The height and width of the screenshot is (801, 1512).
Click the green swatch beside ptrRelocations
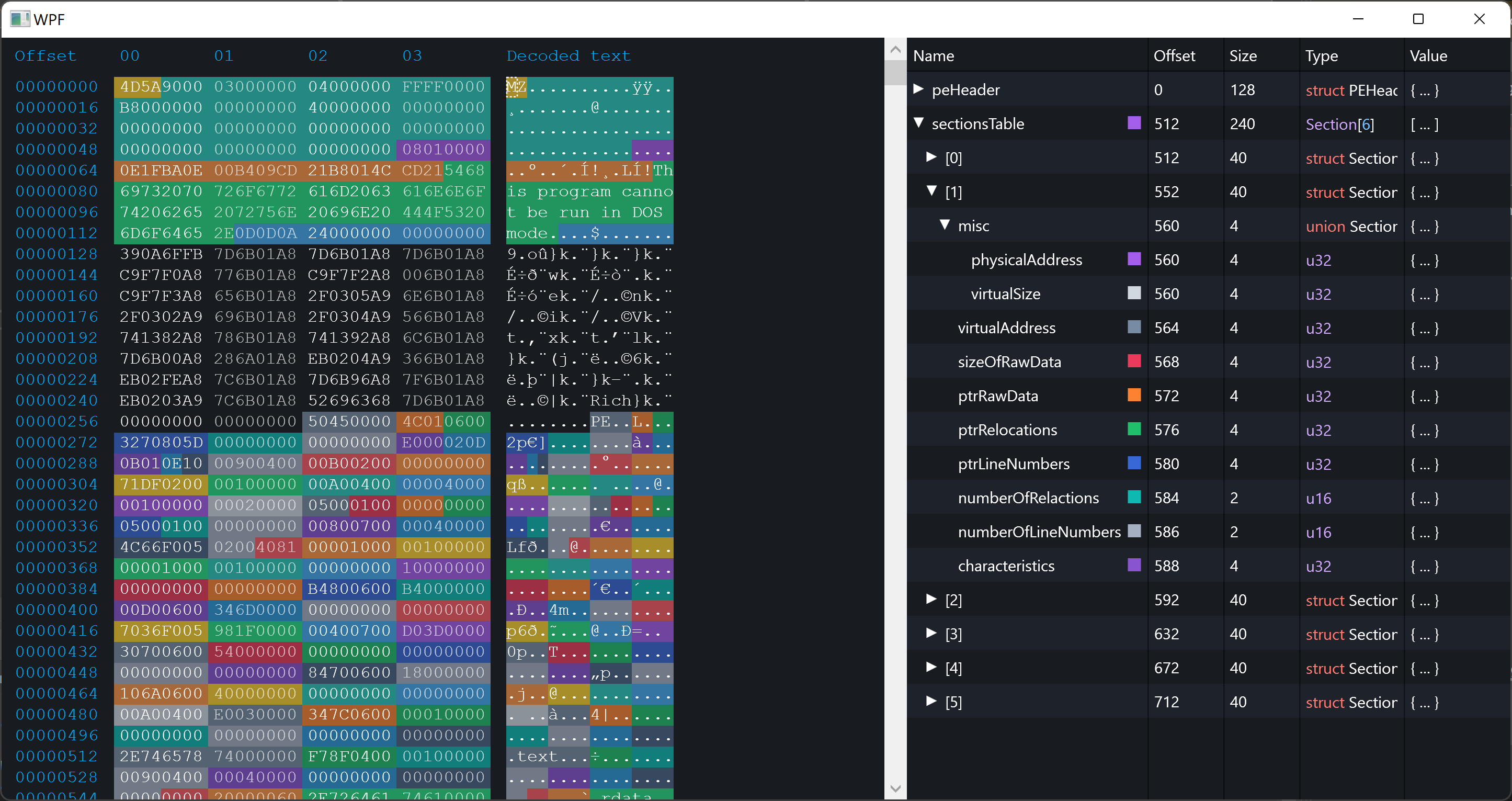click(1134, 430)
